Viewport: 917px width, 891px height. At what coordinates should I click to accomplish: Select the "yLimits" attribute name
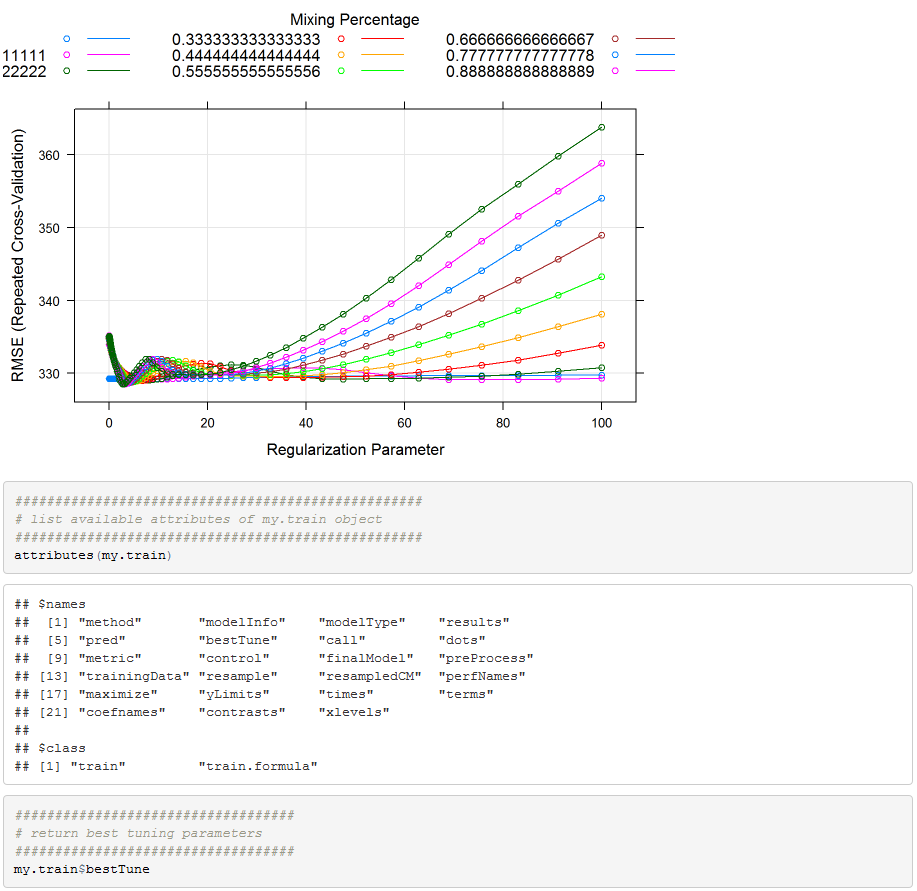click(234, 694)
